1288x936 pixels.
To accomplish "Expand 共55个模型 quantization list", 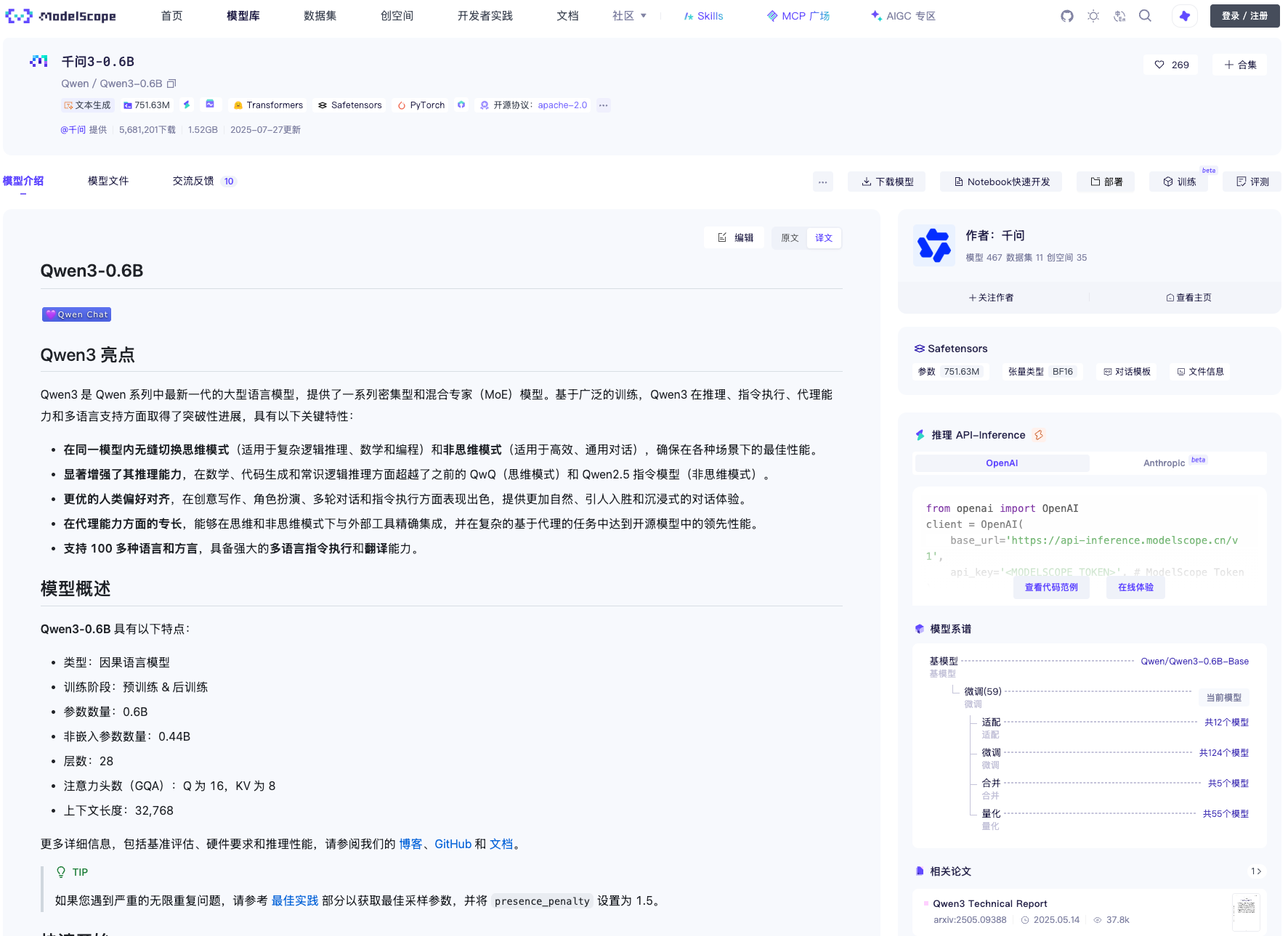I will coord(1226,814).
